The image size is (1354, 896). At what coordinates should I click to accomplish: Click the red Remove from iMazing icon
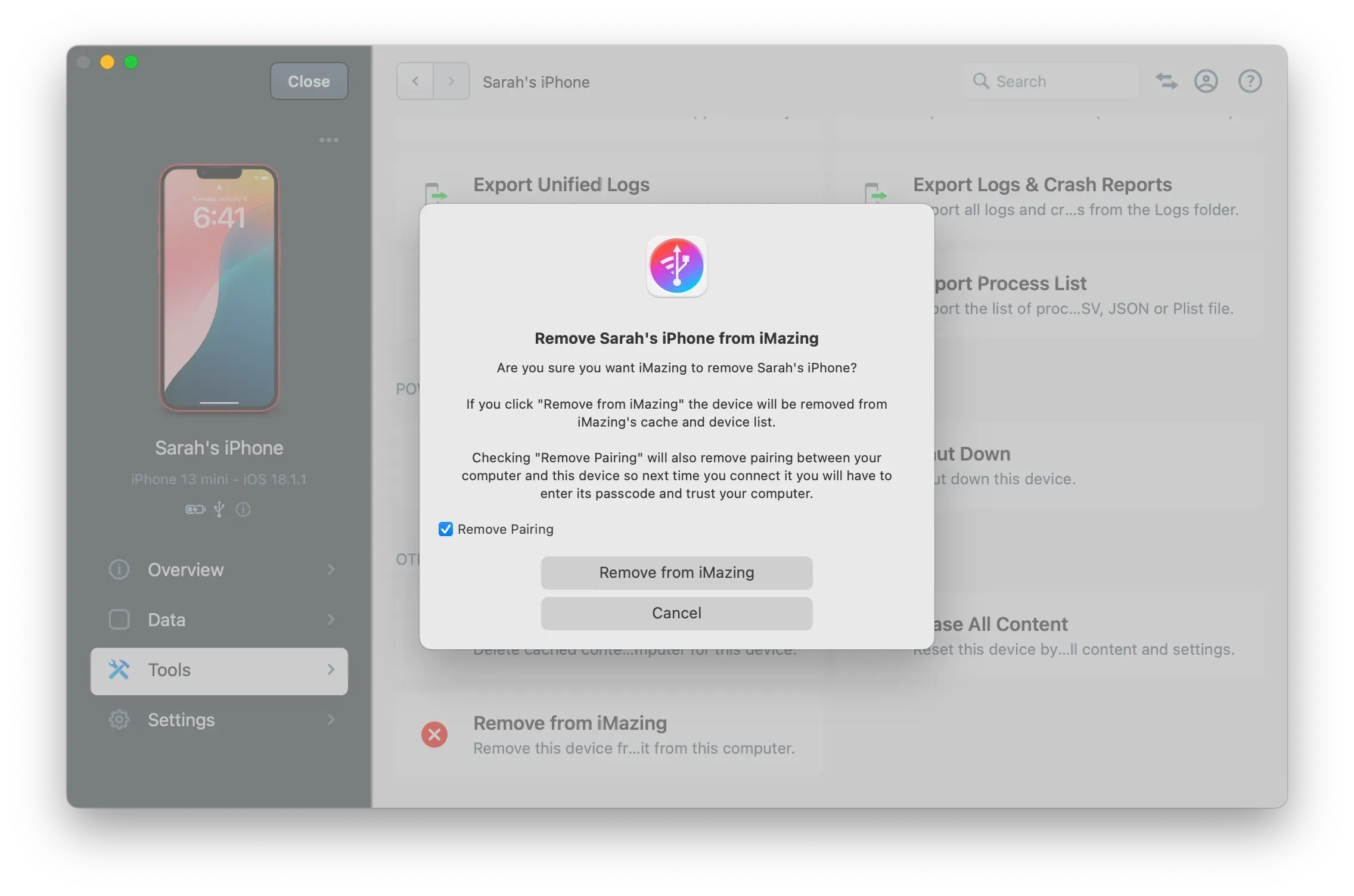[434, 735]
